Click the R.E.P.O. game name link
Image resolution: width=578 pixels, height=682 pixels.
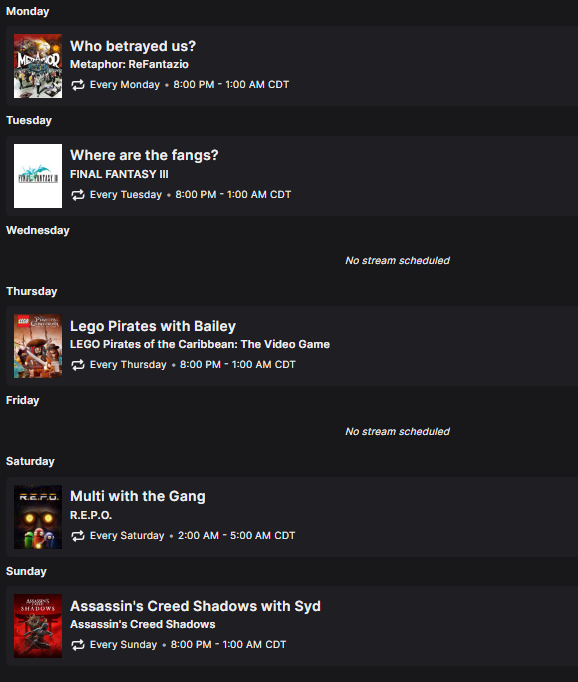(x=91, y=515)
